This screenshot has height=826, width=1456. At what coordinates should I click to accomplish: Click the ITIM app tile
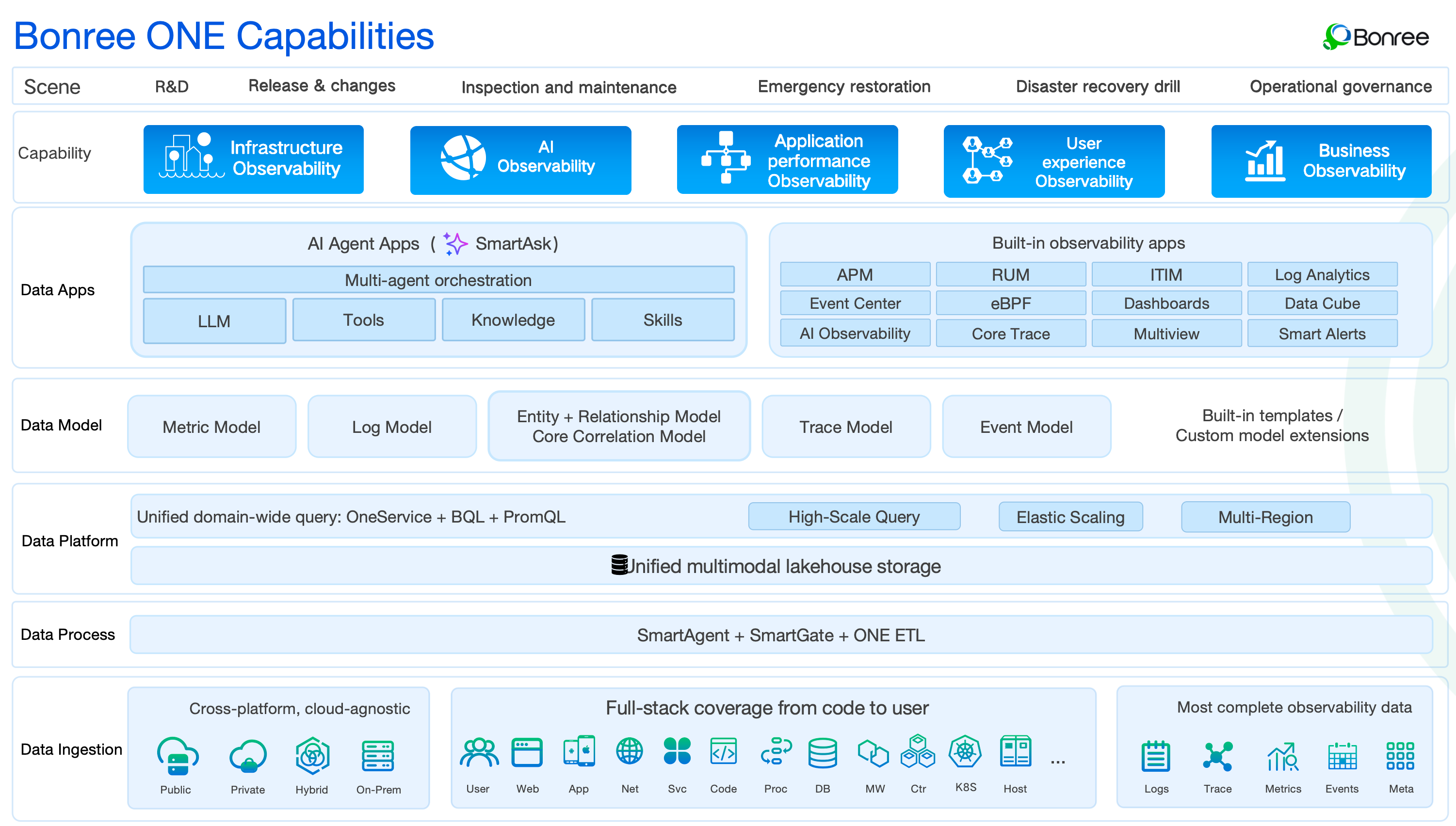pyautogui.click(x=1166, y=274)
